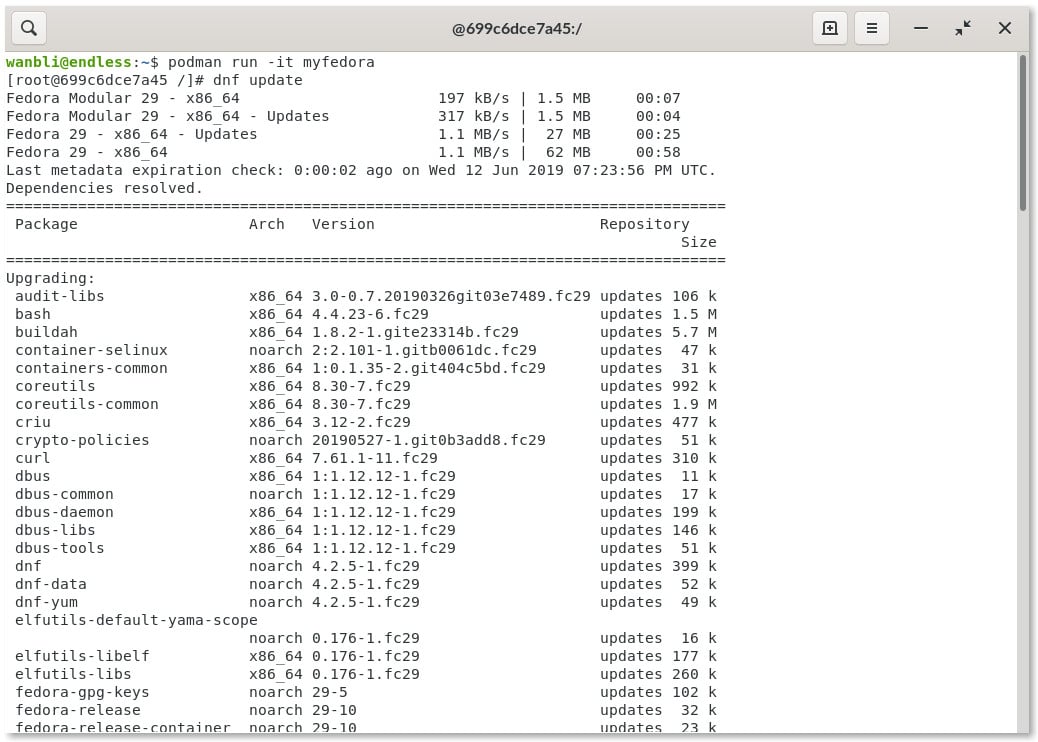Click the '399 k' size of dnf
Viewport: 1038px width, 742px height.
point(694,566)
